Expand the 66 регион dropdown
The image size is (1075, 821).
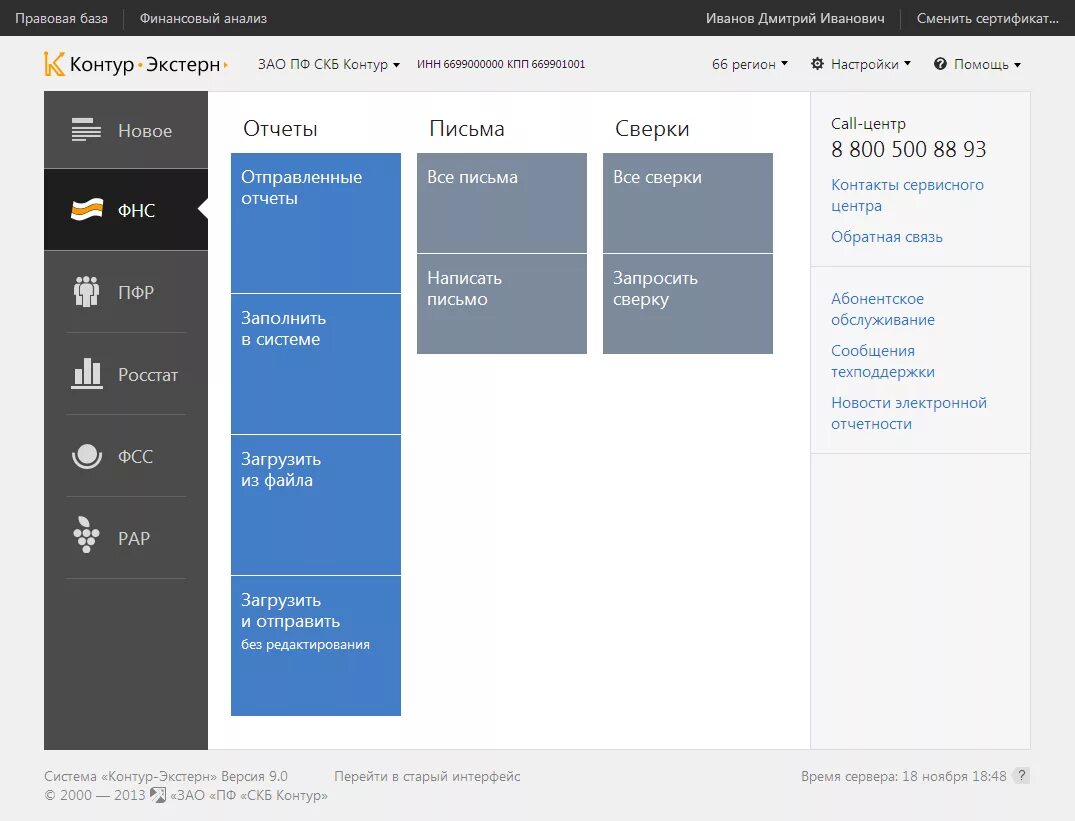tap(750, 64)
